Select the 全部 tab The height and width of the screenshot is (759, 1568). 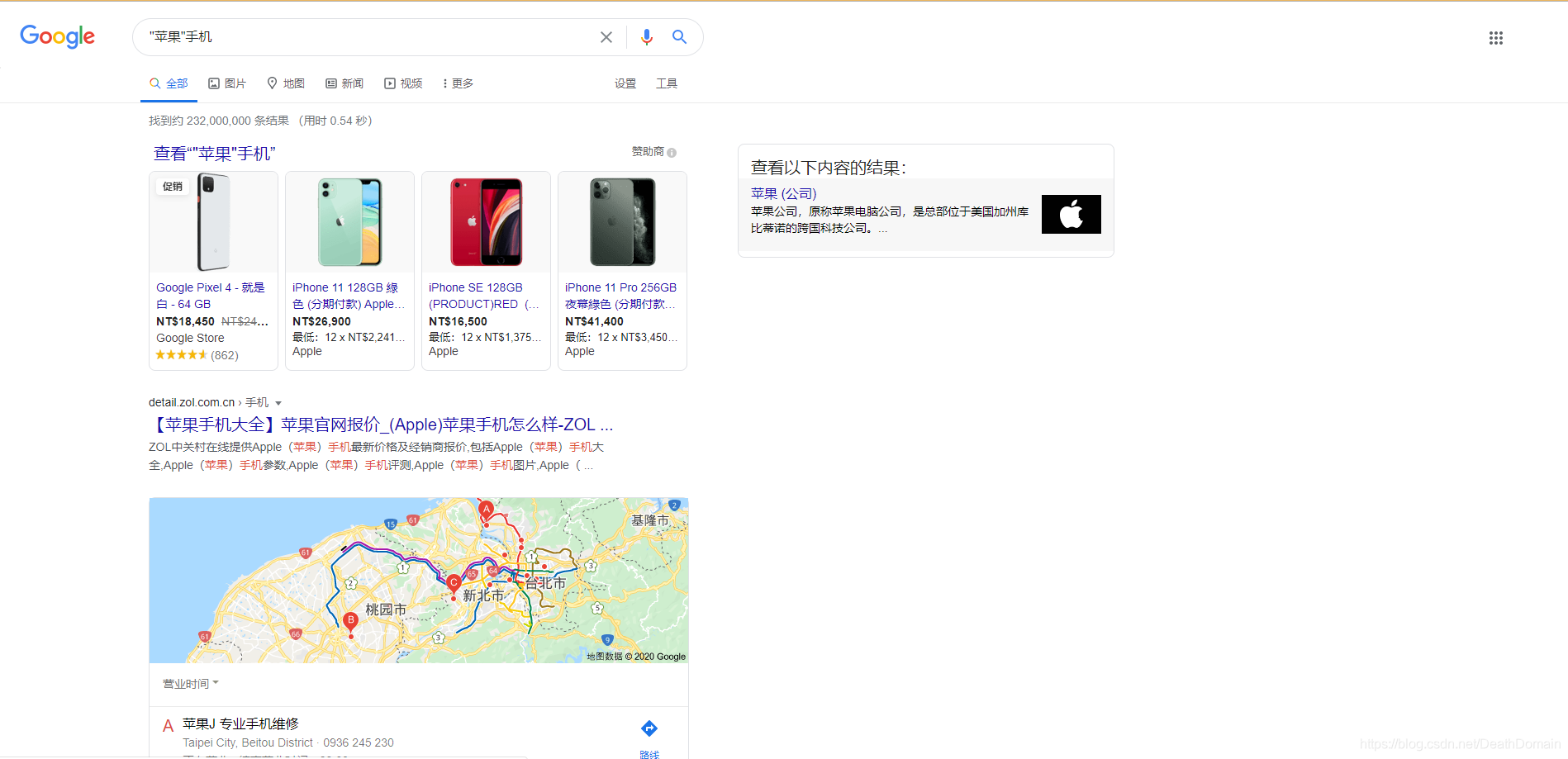169,83
